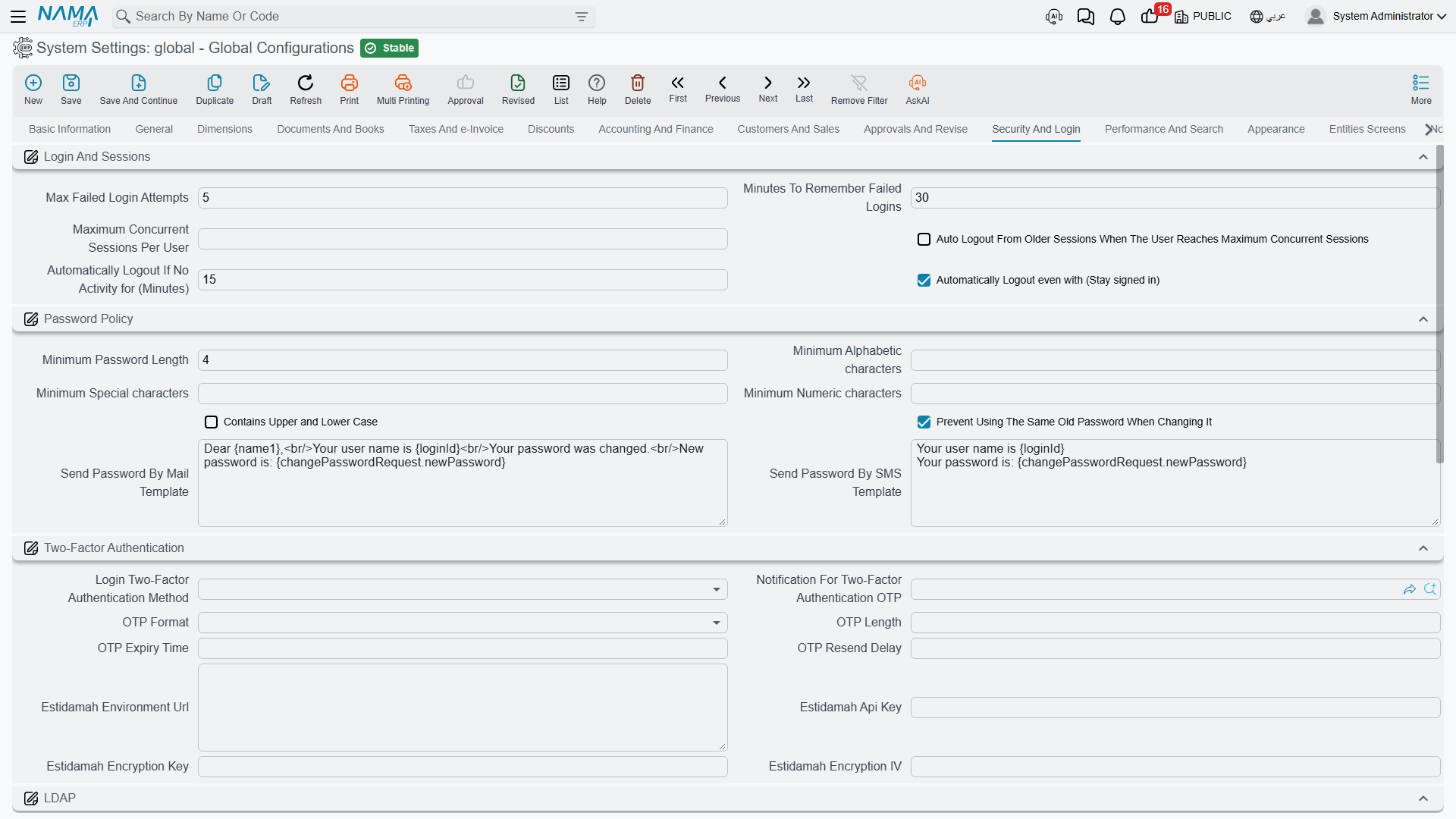The image size is (1456, 819).
Task: Switch to Performance And Search tab
Action: [x=1163, y=129]
